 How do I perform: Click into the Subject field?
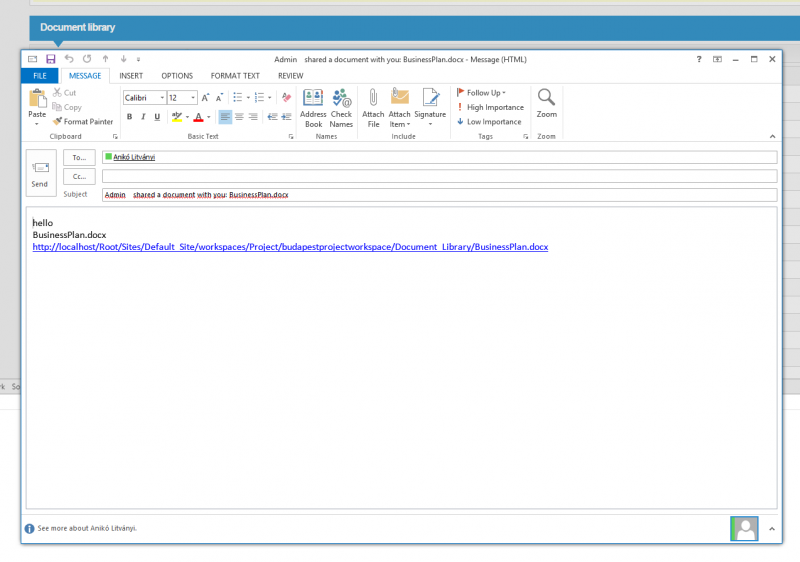tap(439, 195)
